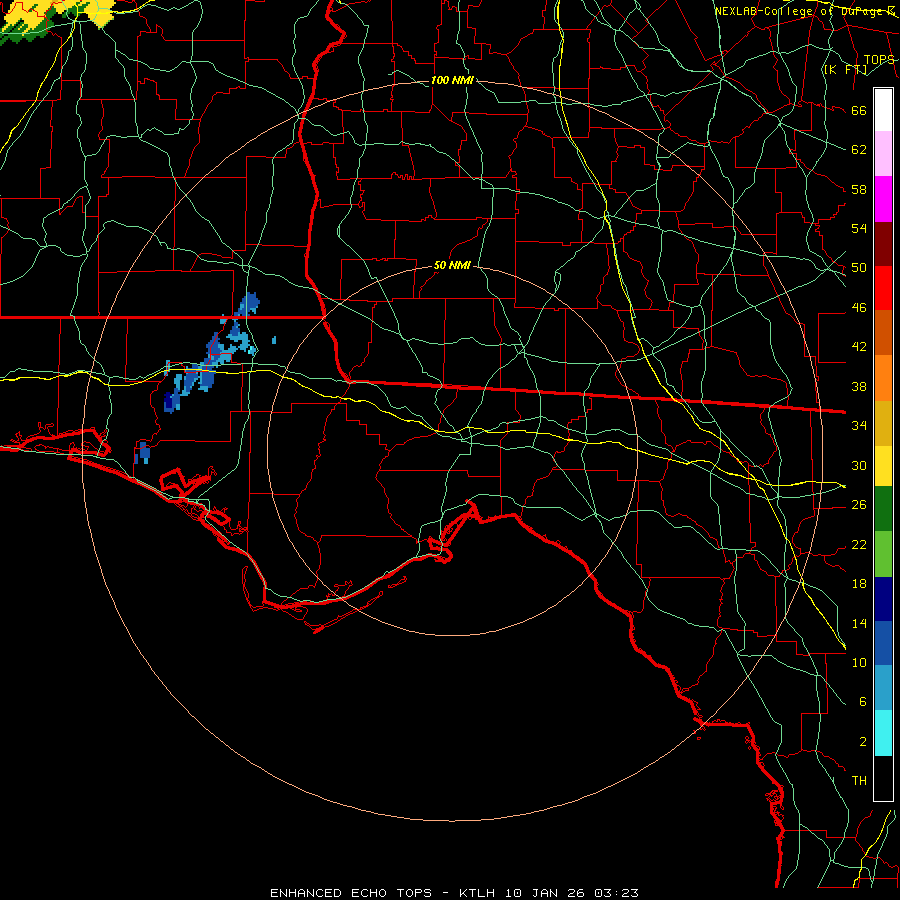Select the dark green legend swatch
Screen dimensions: 900x900
[x=883, y=509]
